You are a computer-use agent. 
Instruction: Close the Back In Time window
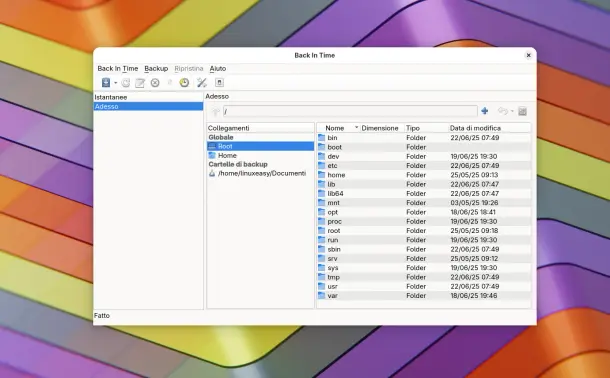click(528, 55)
